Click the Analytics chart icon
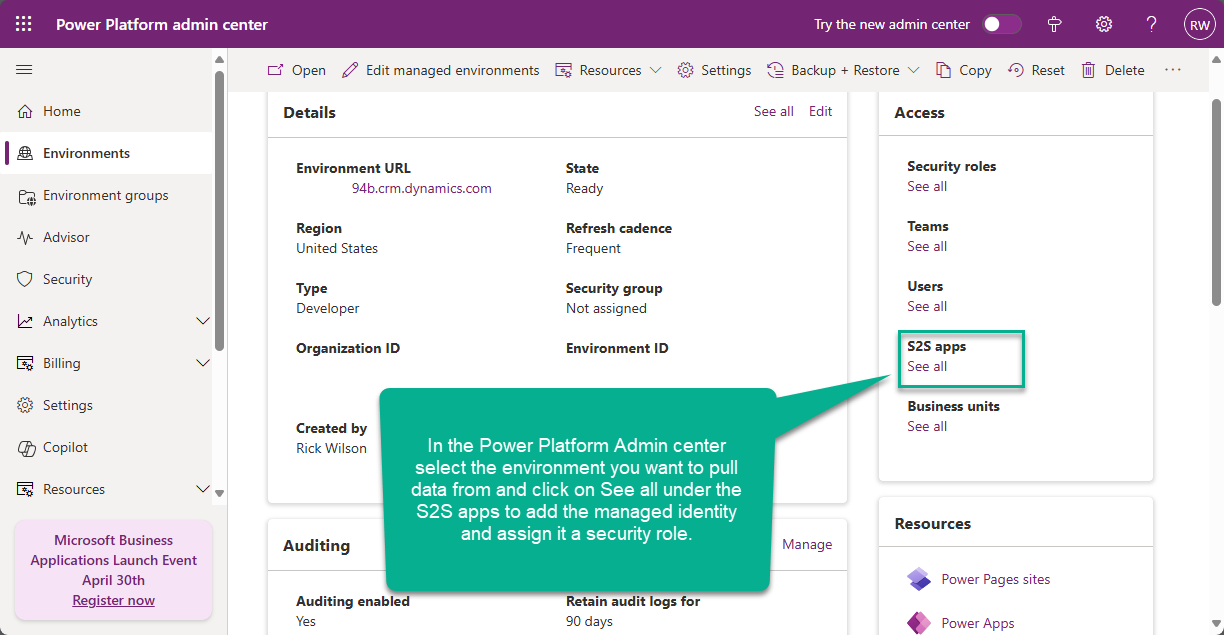 [25, 321]
